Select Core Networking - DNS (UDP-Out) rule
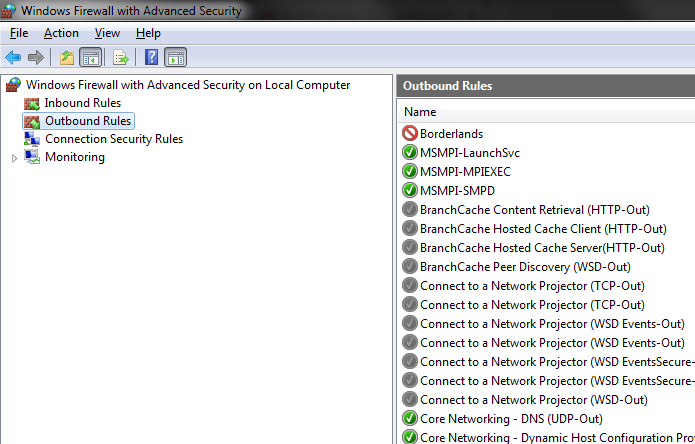The width and height of the screenshot is (695, 444). (510, 418)
